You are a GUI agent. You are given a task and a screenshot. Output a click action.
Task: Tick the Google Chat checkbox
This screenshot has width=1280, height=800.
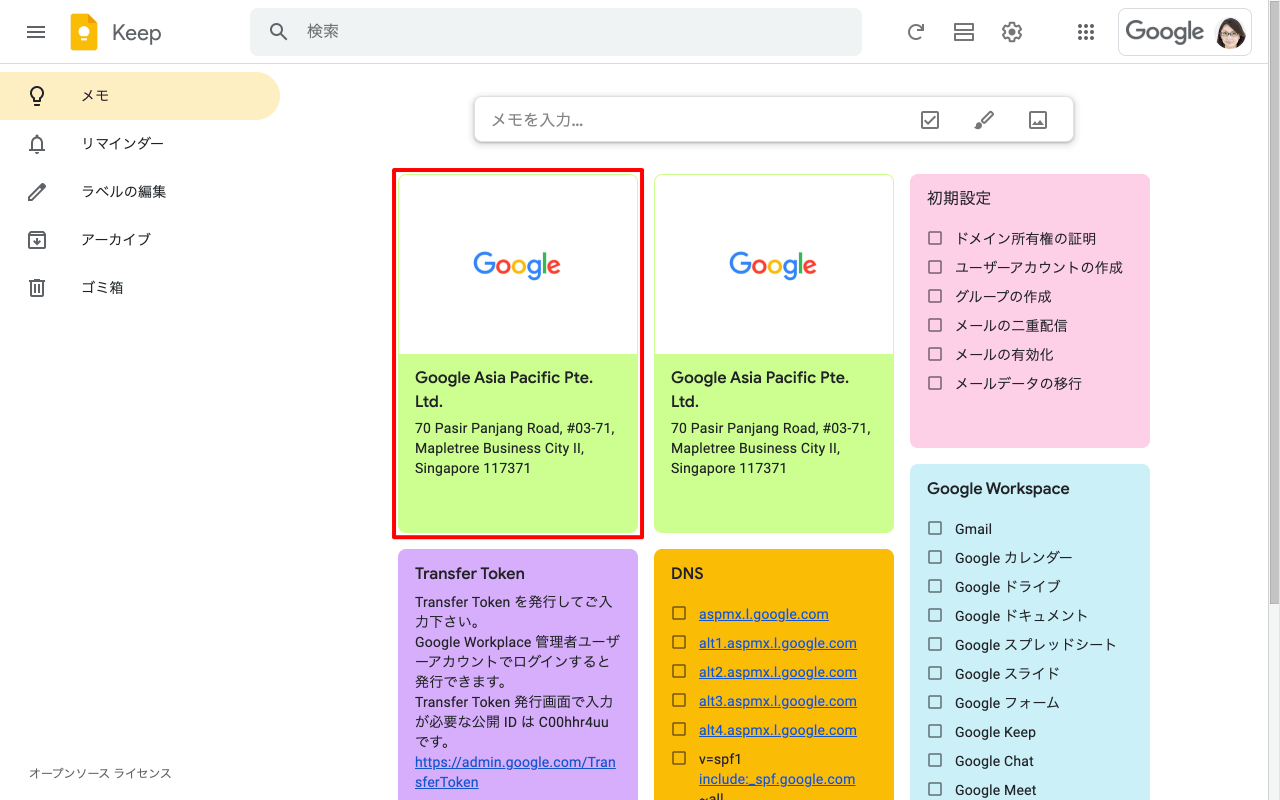point(935,760)
